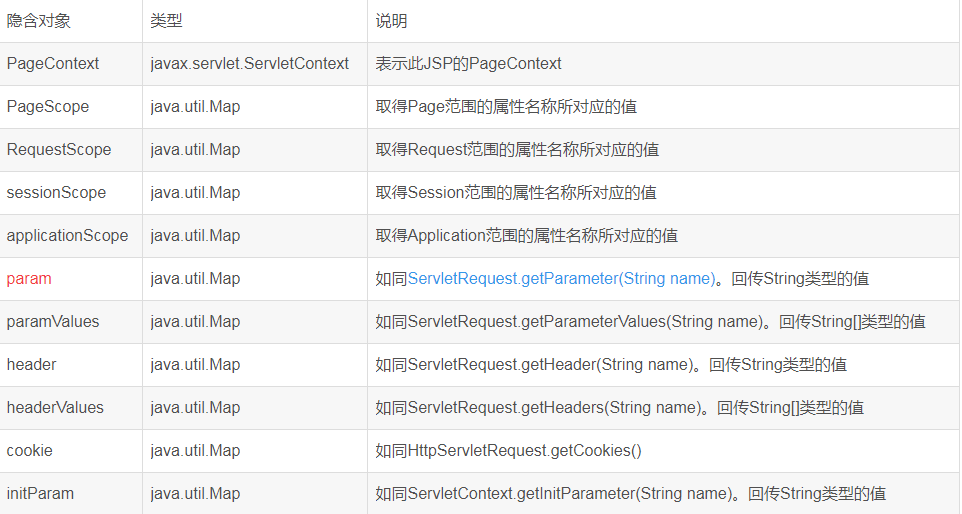Viewport: 962px width, 514px height.
Task: Click the HttpServletRequest.getCookies() description
Action: point(508,451)
